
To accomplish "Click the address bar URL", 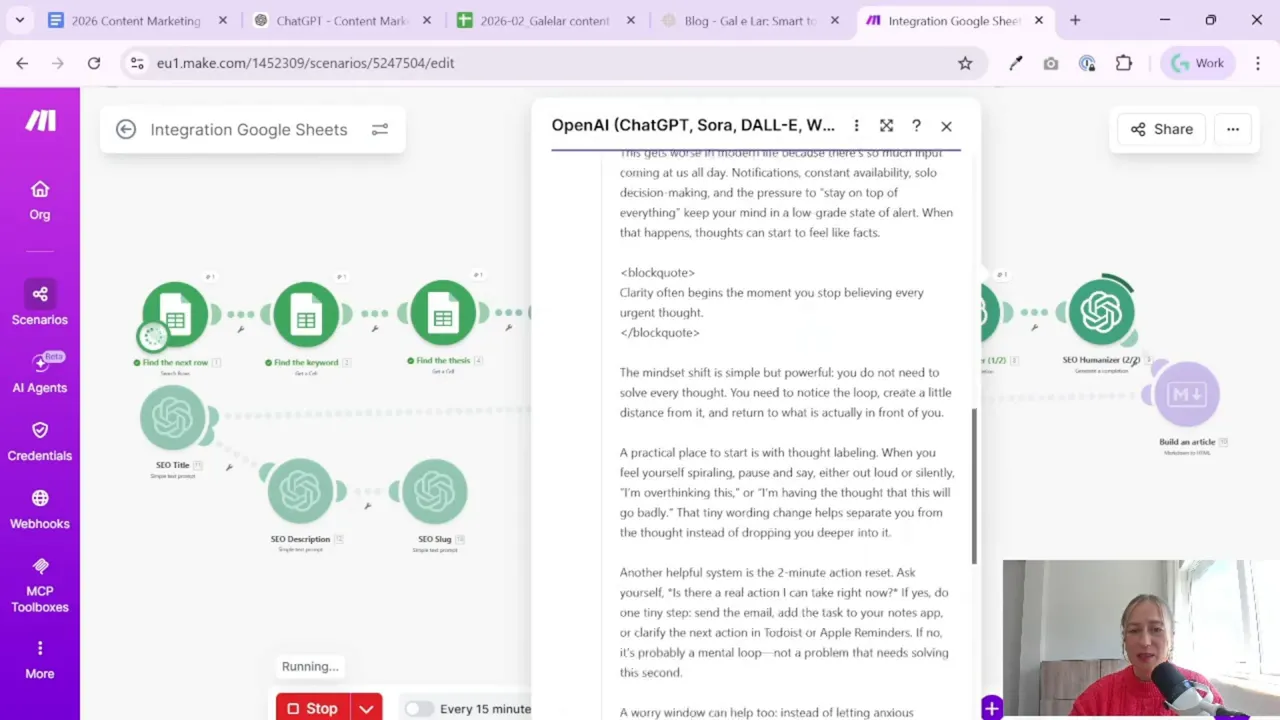I will pyautogui.click(x=305, y=63).
